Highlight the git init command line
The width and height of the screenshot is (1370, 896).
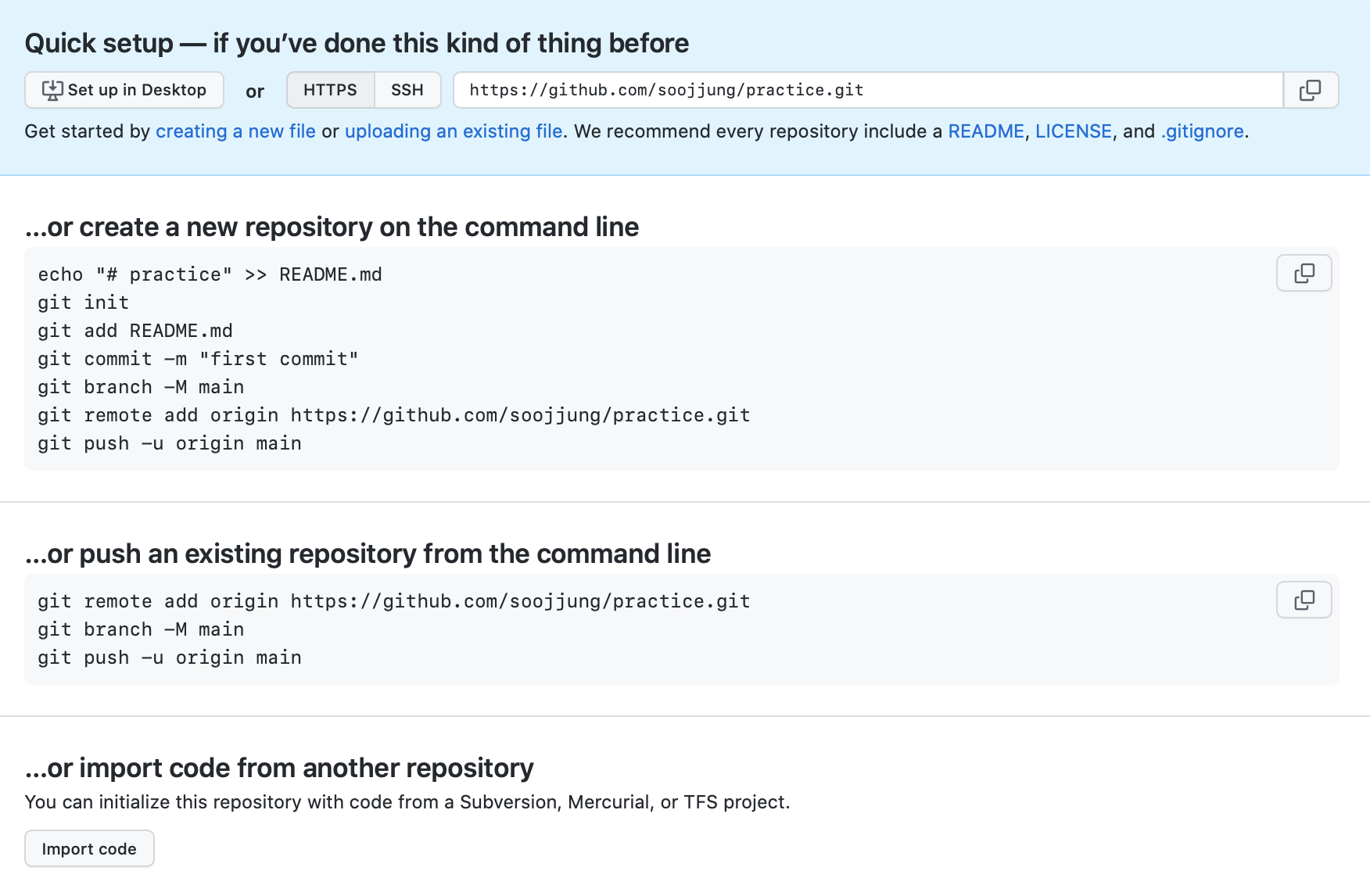point(83,302)
